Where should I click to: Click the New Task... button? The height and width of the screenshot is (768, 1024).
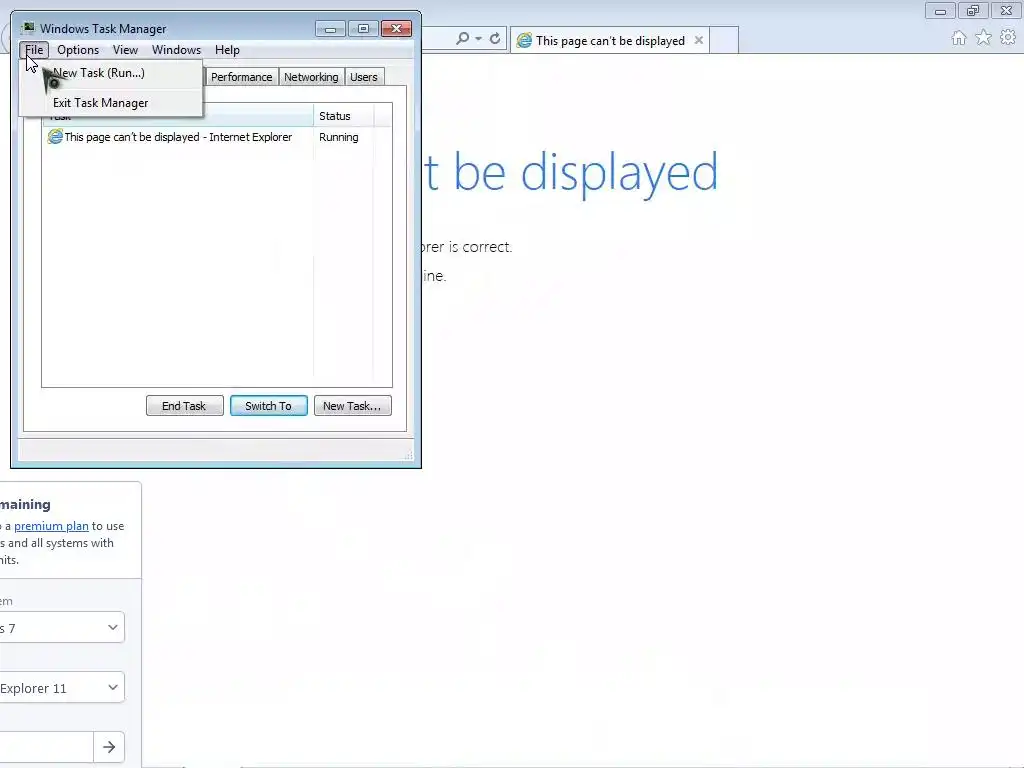353,406
